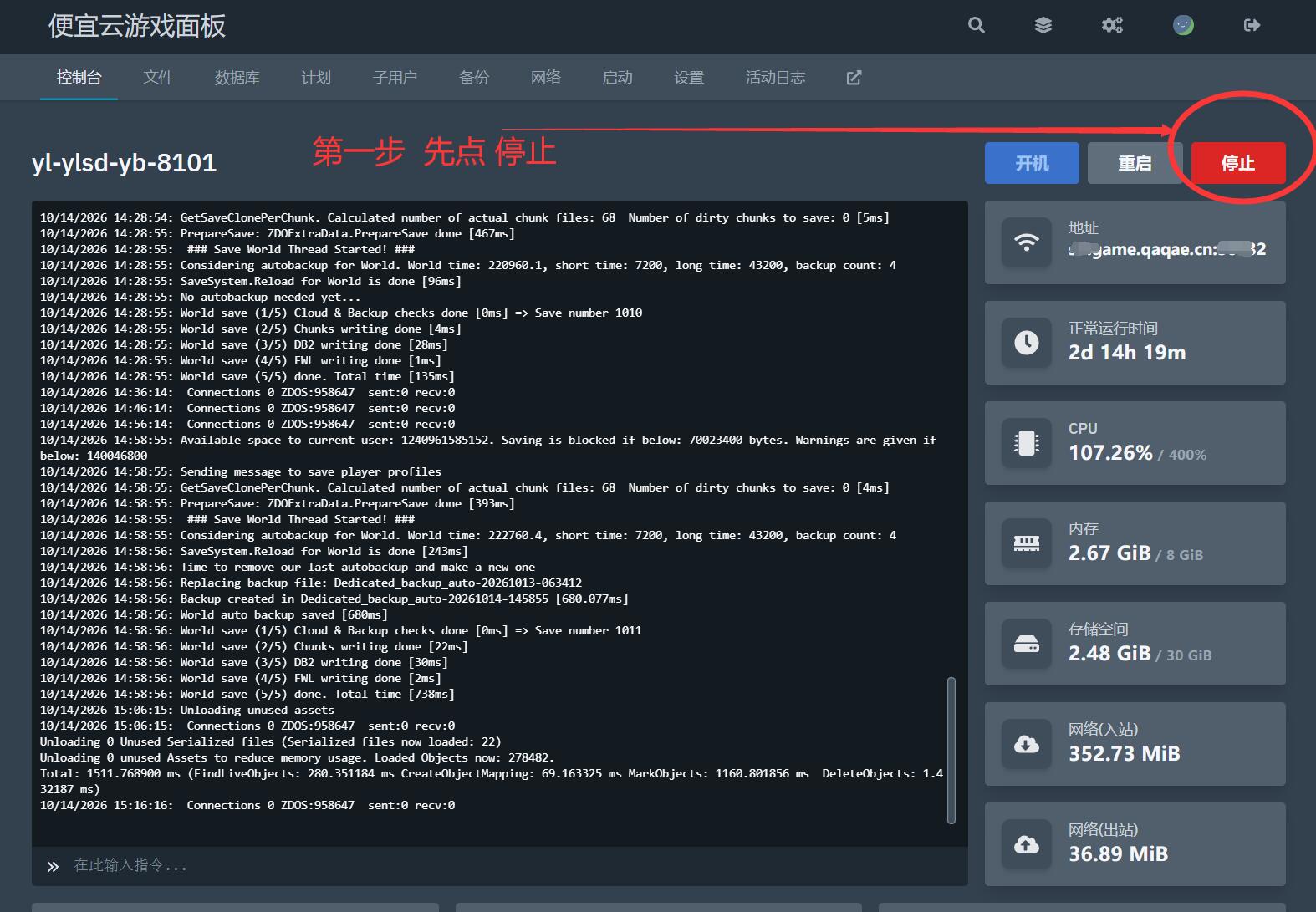Click the console log scrollbar thumb
Viewport: 1316px width, 912px height.
tap(951, 750)
